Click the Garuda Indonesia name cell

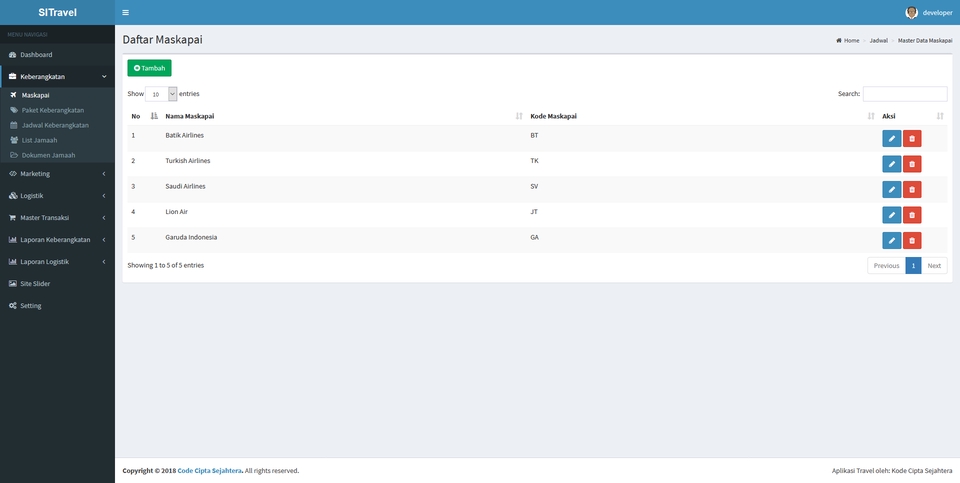(191, 237)
